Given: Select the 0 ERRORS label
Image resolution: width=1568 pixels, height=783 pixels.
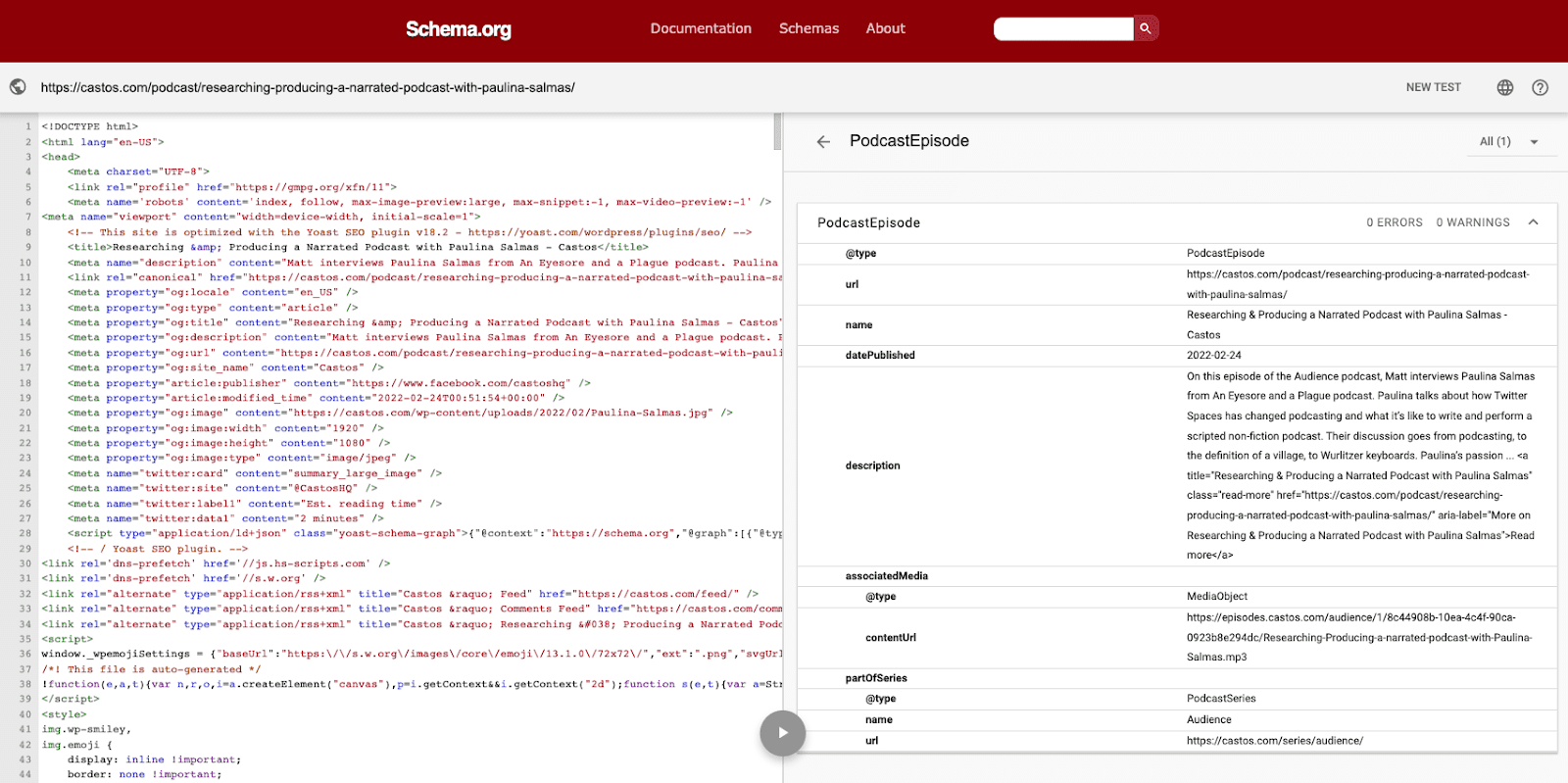Looking at the screenshot, I should coord(1395,222).
